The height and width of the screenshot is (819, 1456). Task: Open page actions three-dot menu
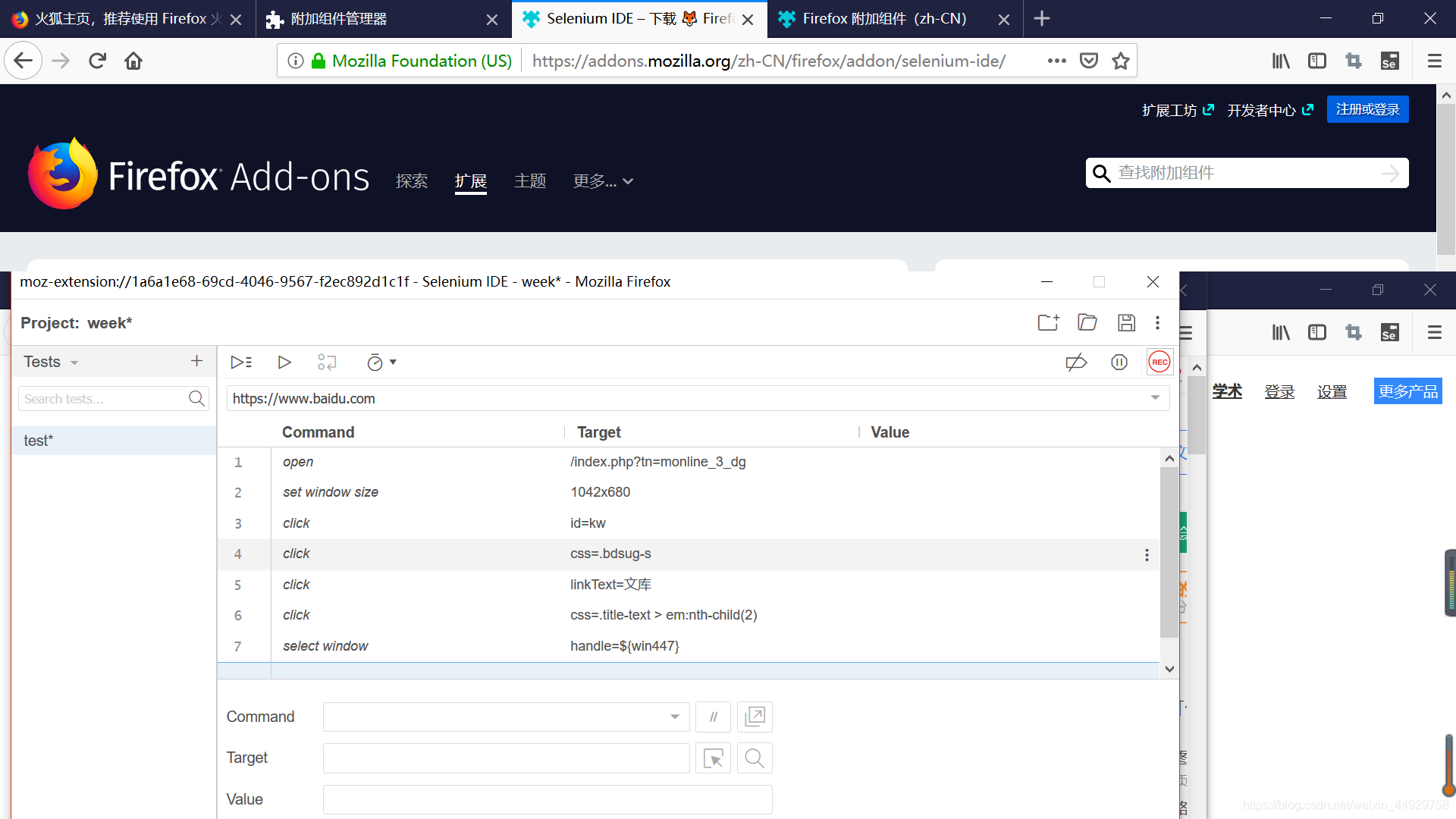(x=1056, y=61)
